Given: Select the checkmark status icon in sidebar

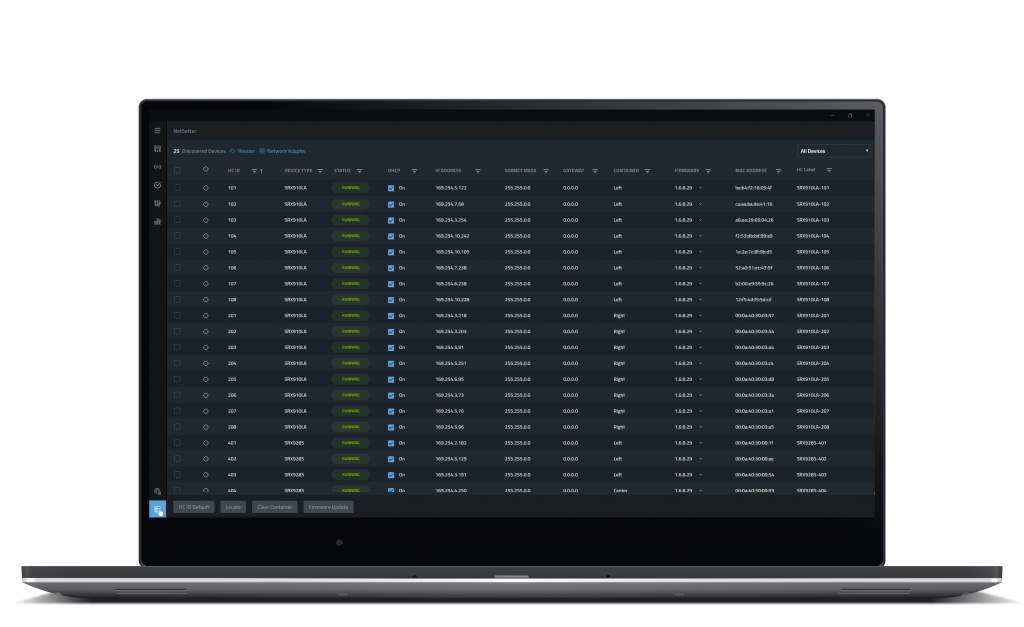Looking at the screenshot, I should [x=157, y=185].
